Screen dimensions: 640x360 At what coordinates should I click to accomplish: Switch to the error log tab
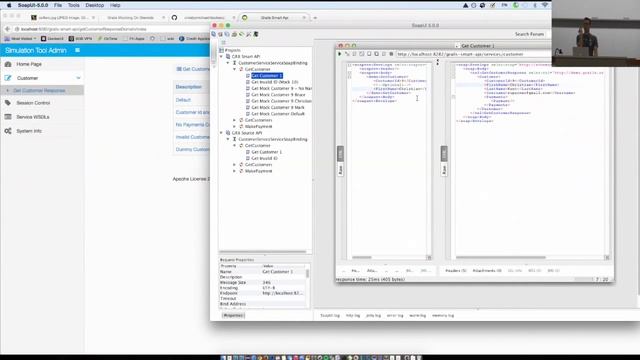(395, 316)
